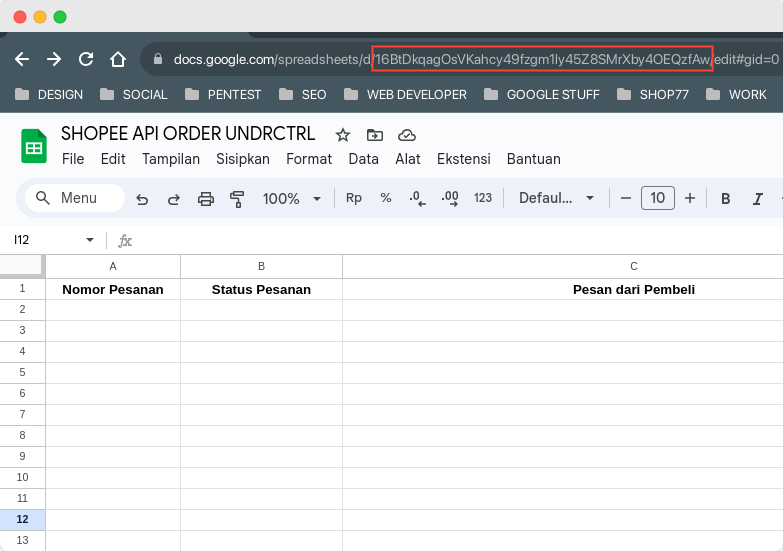Expand the name box dropdown arrow
The height and width of the screenshot is (551, 783).
tap(90, 240)
